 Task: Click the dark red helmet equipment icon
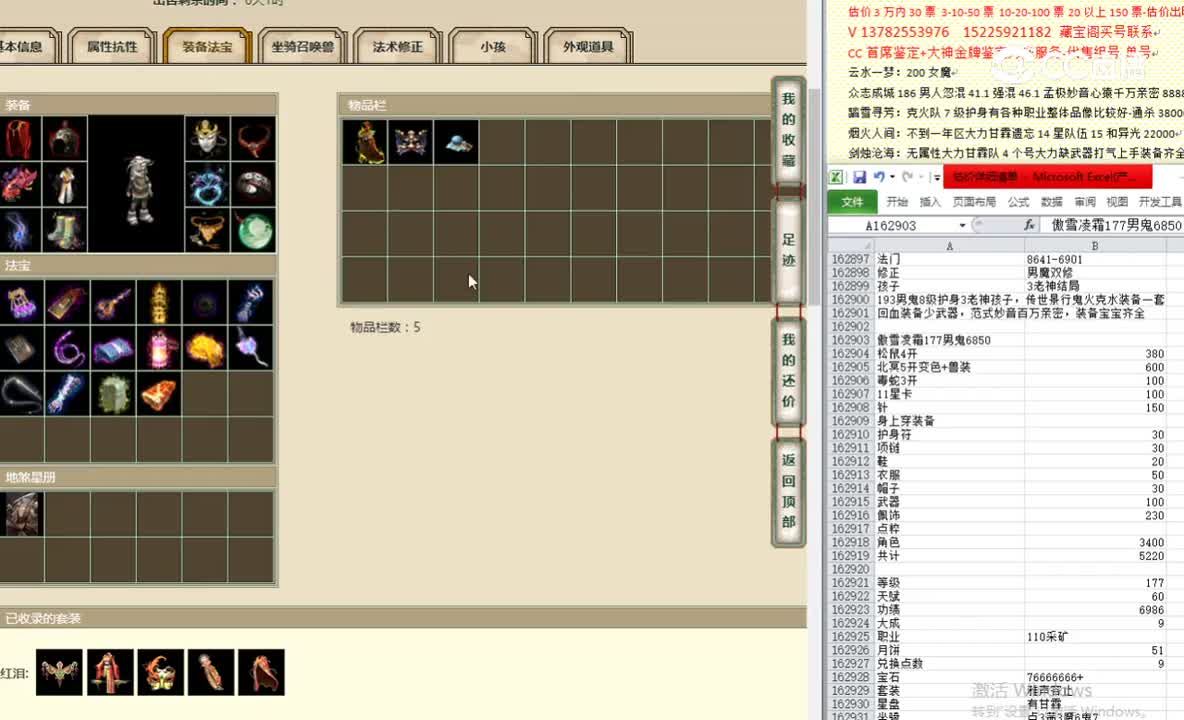pyautogui.click(x=65, y=139)
